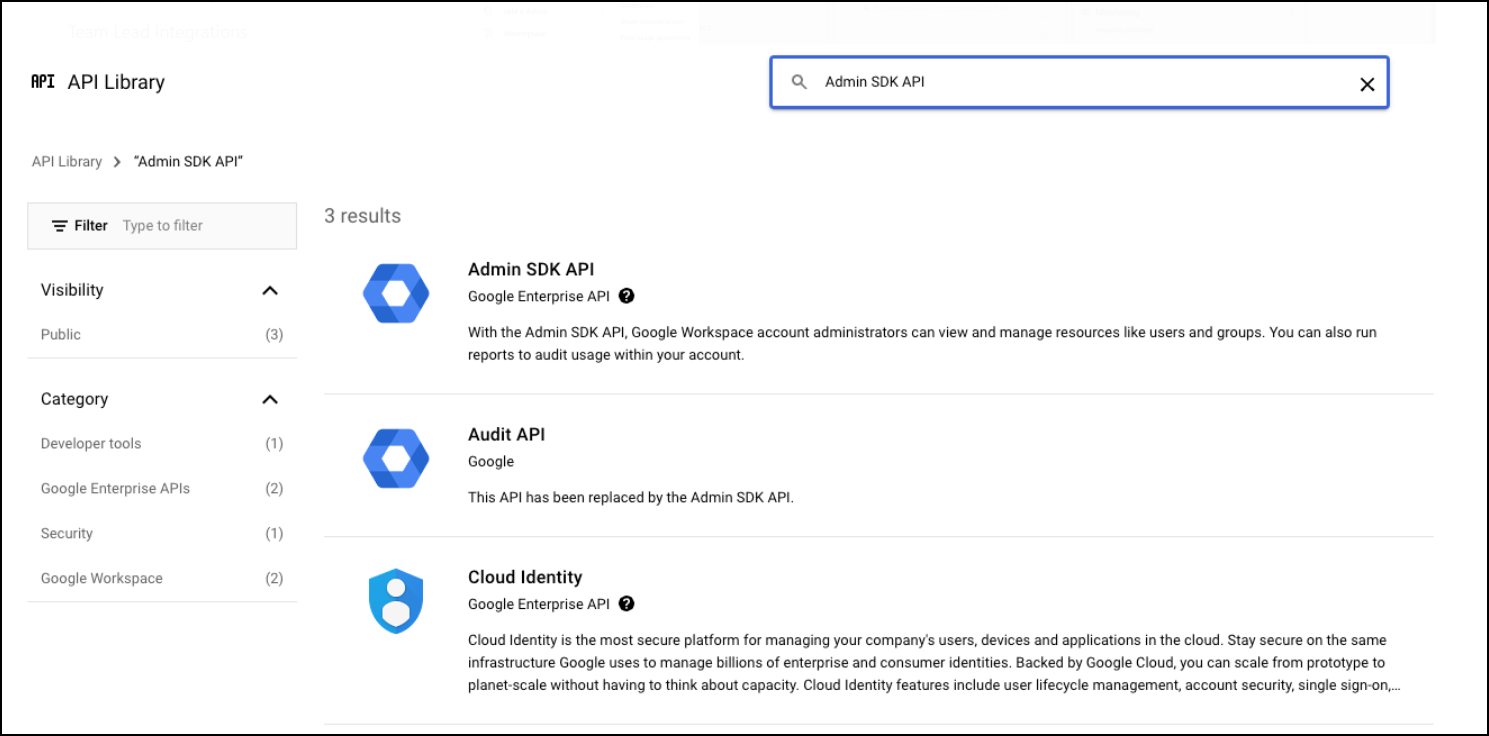The width and height of the screenshot is (1489, 736).
Task: Open the Admin SDK API result title
Action: coord(531,270)
